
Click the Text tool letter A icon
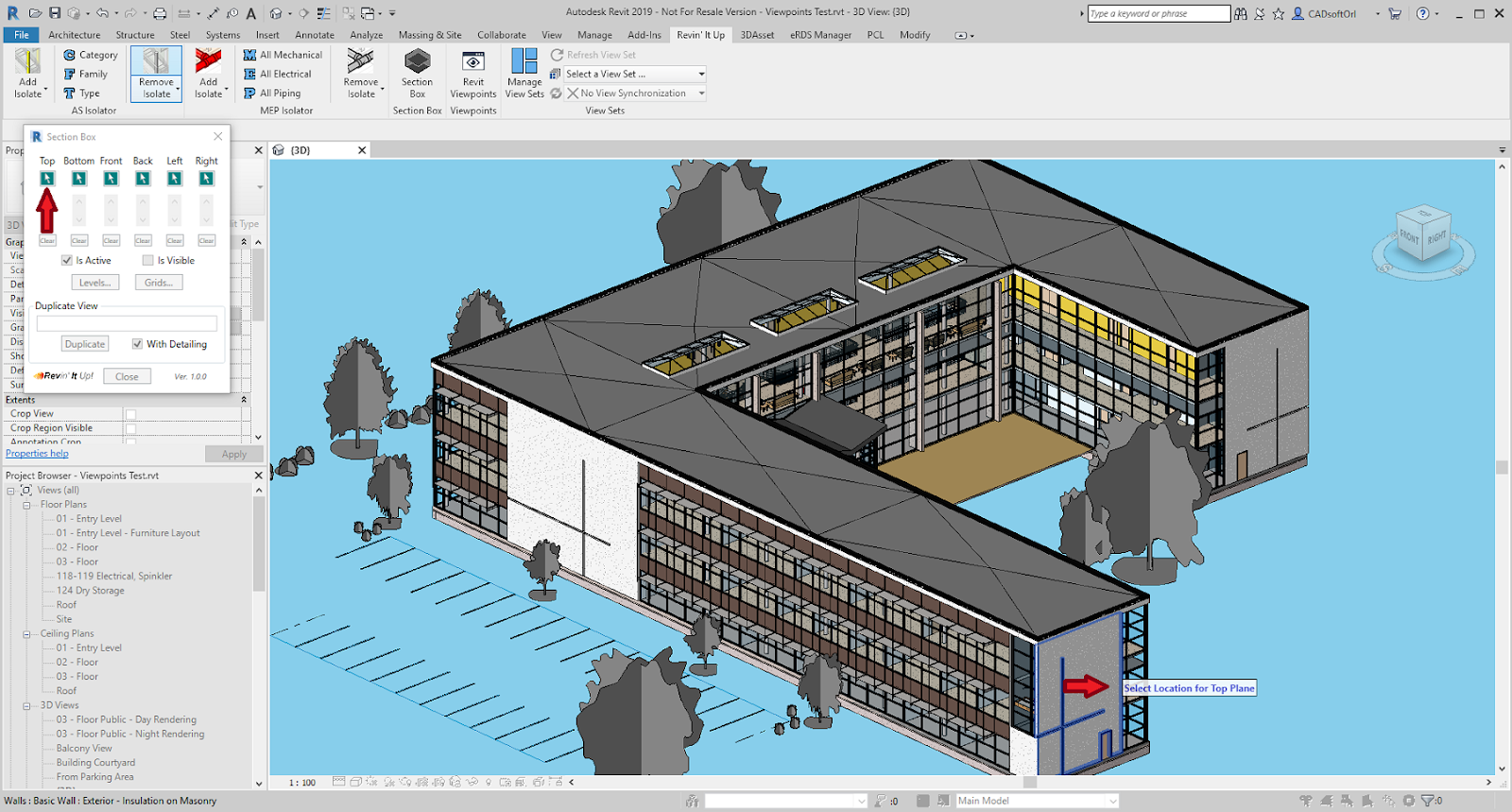(250, 13)
